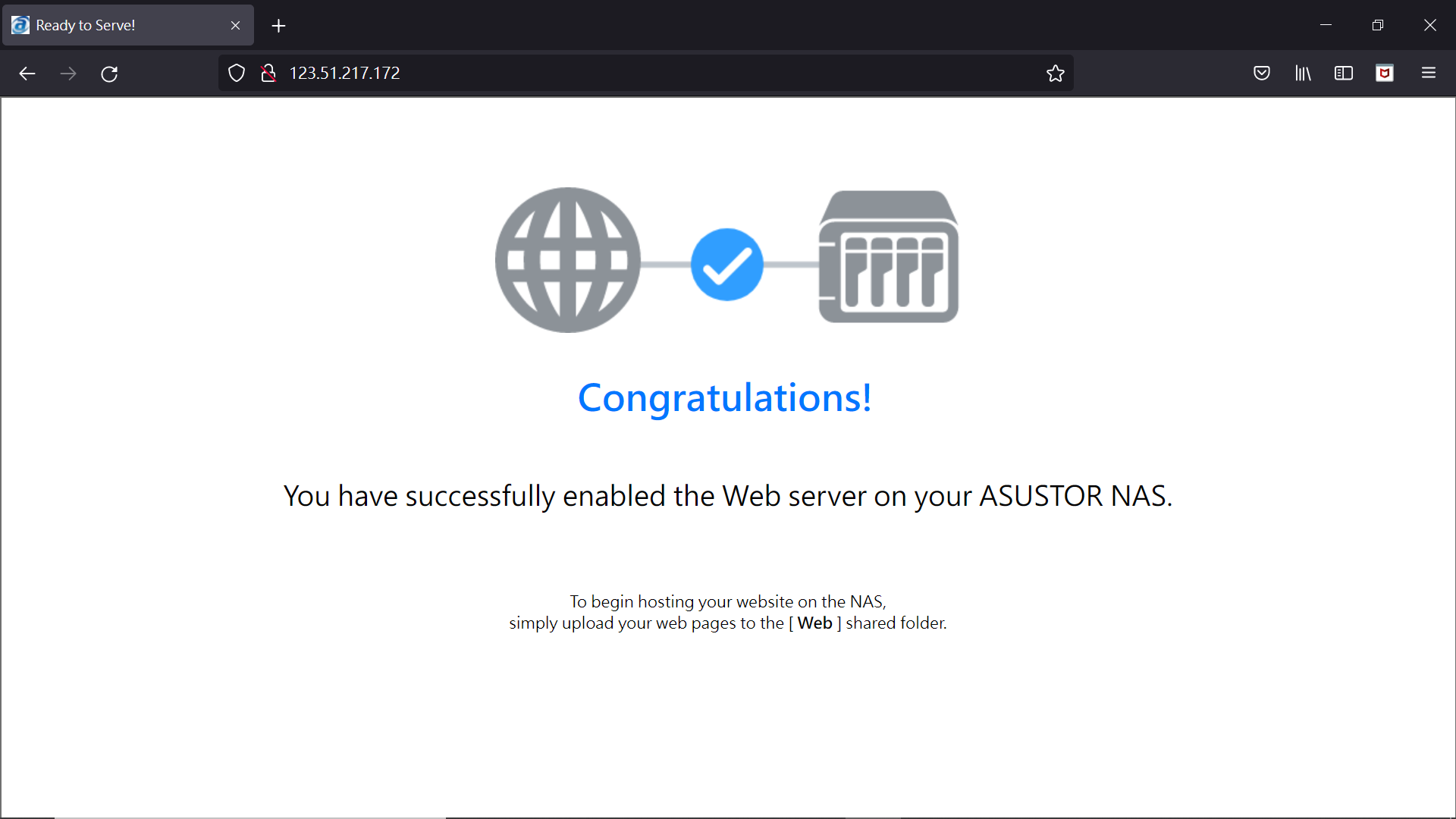Minimize the browser window
The width and height of the screenshot is (1456, 819).
(1326, 25)
